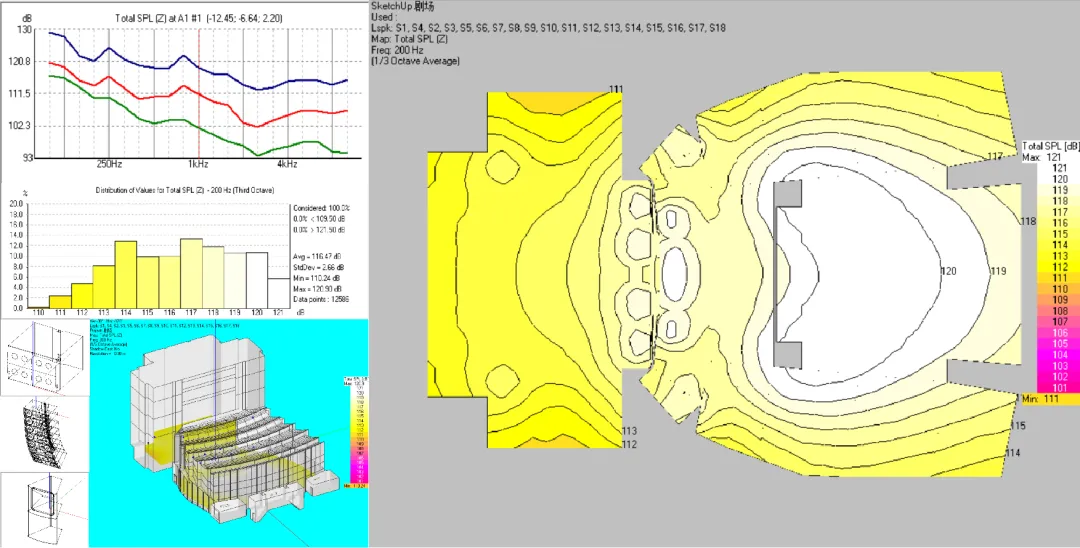Click the 114 dB histogram bar
Viewport: 1080px width, 548px height.
tap(125, 274)
